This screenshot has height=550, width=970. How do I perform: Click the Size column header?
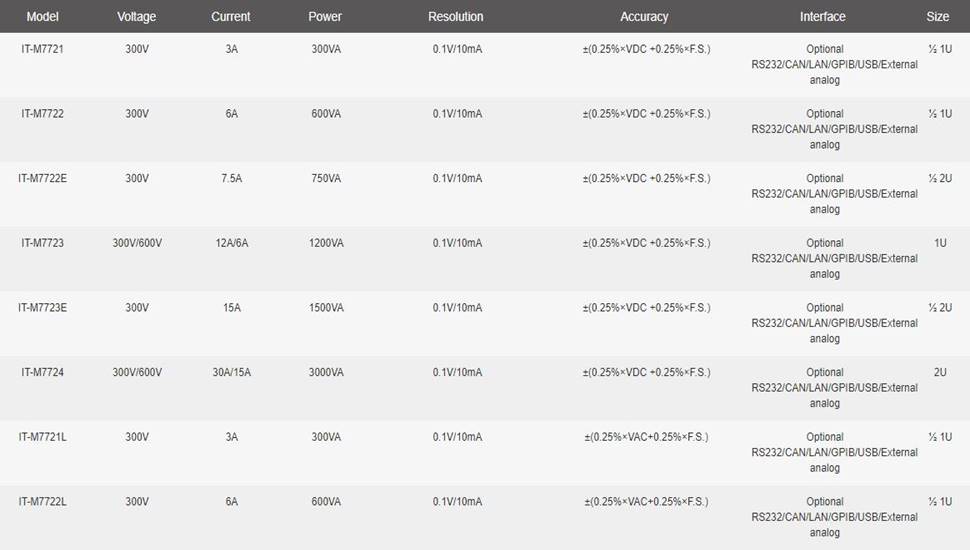938,17
